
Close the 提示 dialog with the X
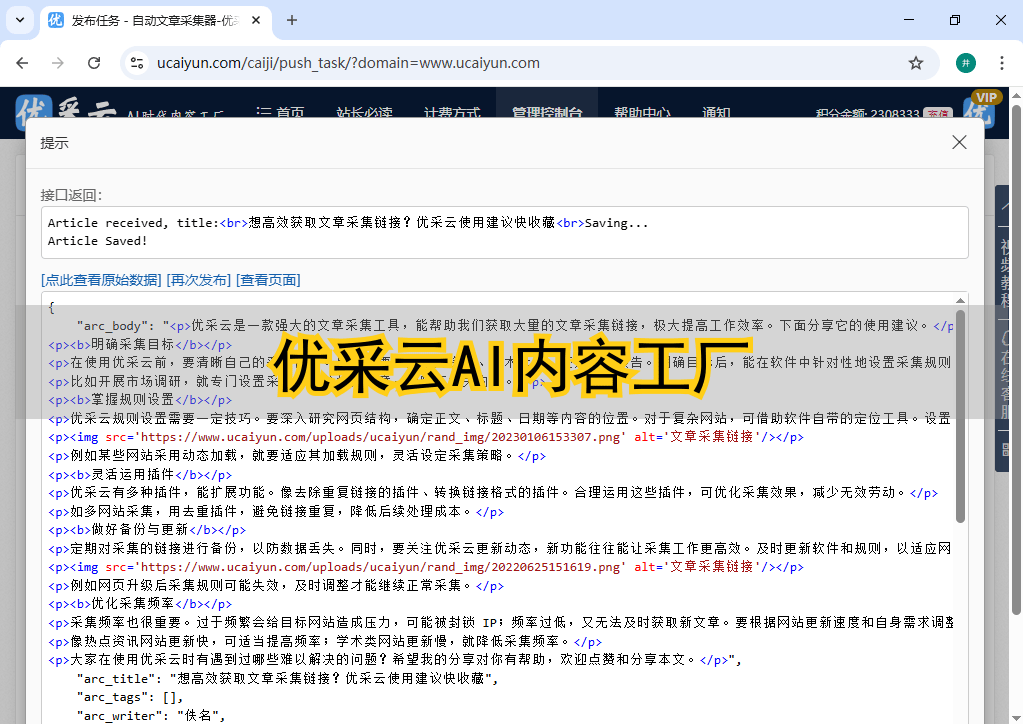pyautogui.click(x=959, y=143)
